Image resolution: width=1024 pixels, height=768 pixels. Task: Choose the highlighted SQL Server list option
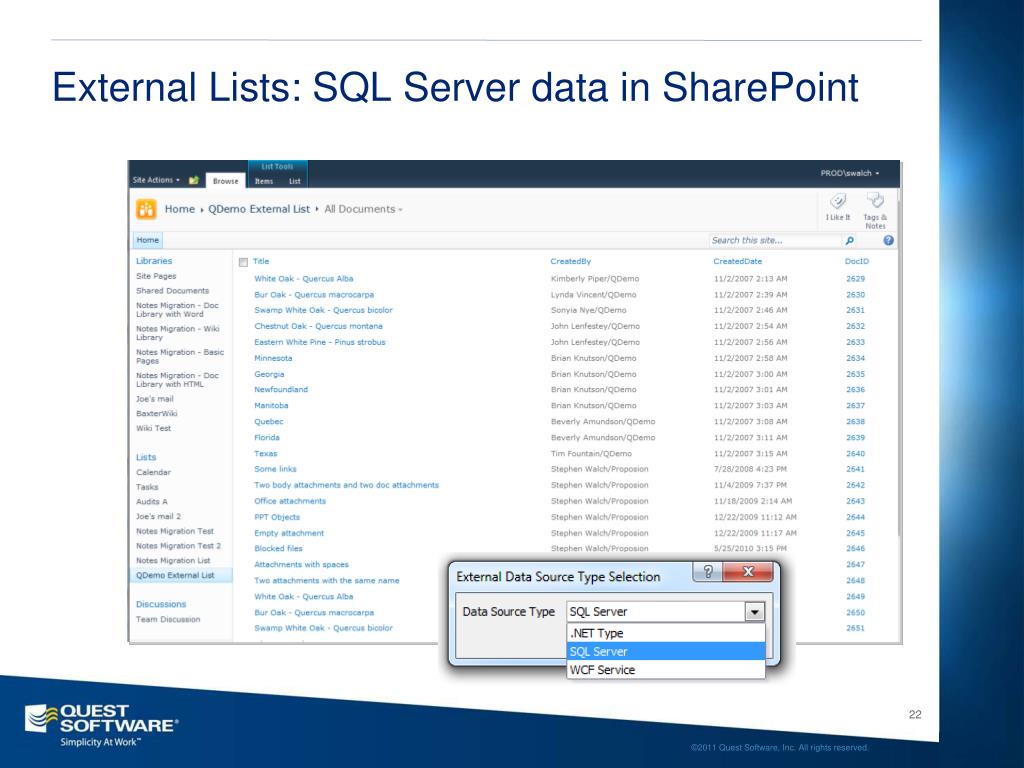[x=665, y=651]
